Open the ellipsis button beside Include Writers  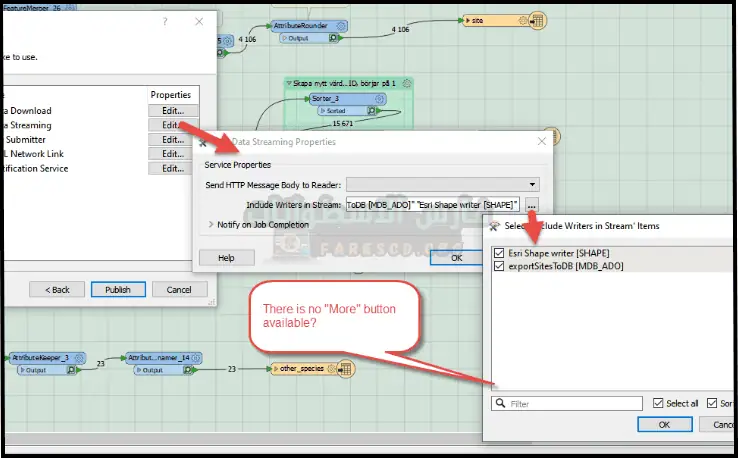tap(531, 204)
